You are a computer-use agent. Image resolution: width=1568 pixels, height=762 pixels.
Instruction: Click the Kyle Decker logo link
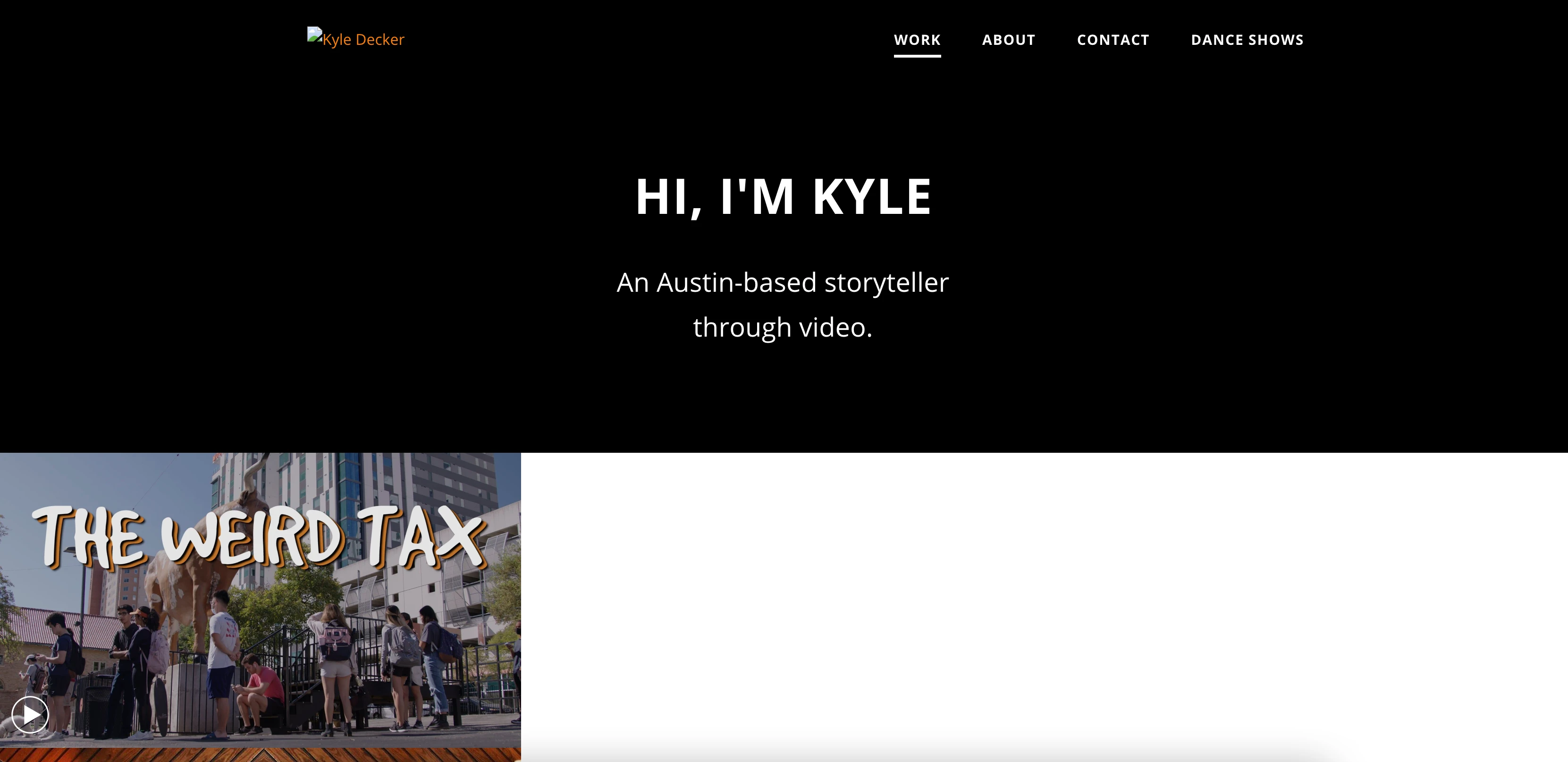355,39
